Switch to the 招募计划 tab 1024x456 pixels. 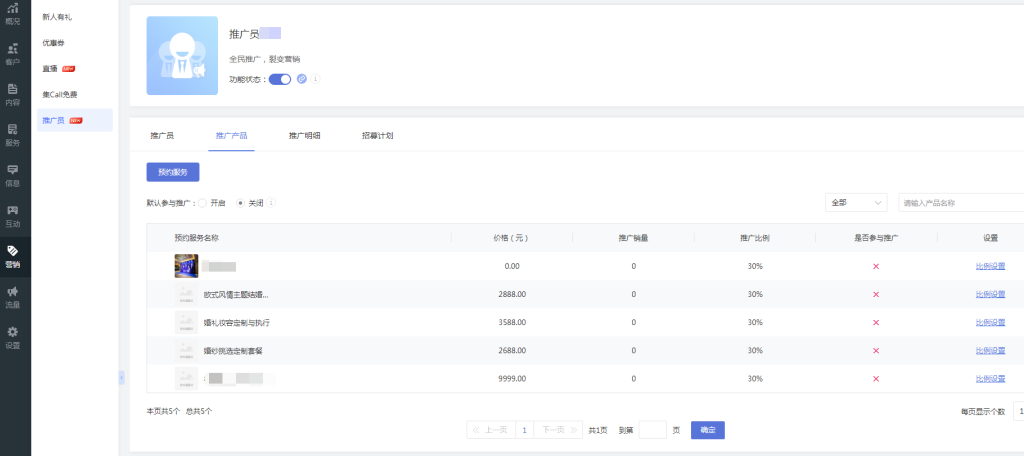(x=377, y=135)
